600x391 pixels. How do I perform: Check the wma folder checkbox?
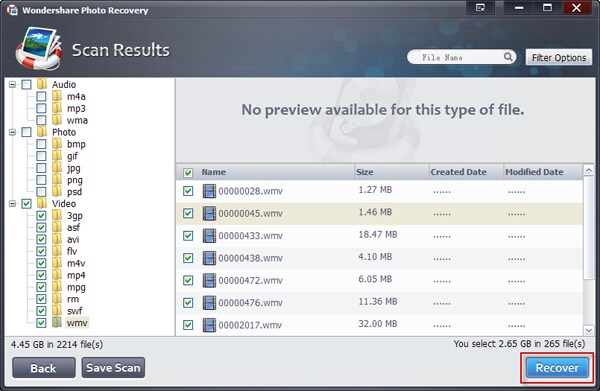pos(41,120)
